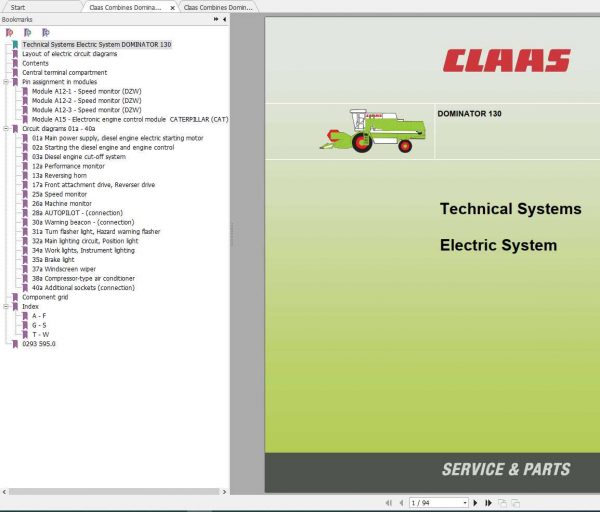
Task: Collapse the Pin assignment in modules node
Action: [6, 82]
